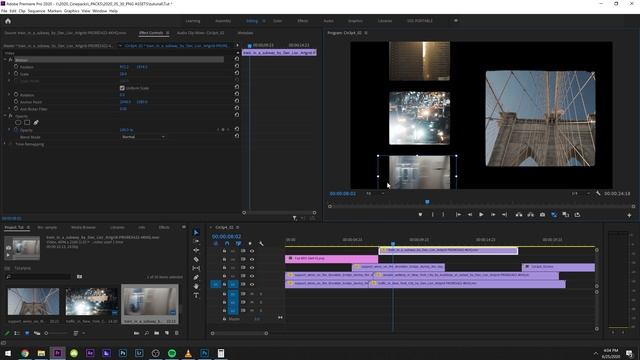Create a 4-point polygon mask under Opacity

(27, 122)
